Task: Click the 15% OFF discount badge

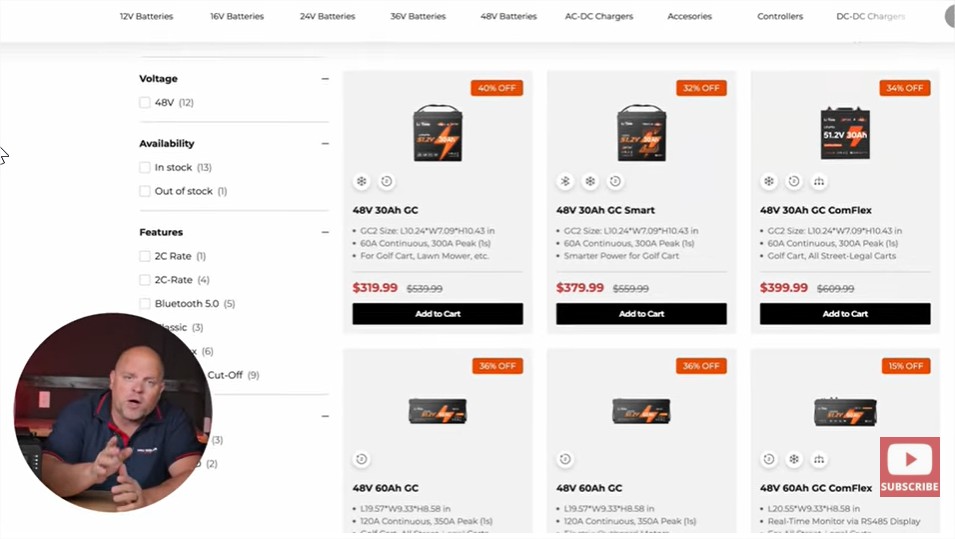Action: click(x=905, y=366)
